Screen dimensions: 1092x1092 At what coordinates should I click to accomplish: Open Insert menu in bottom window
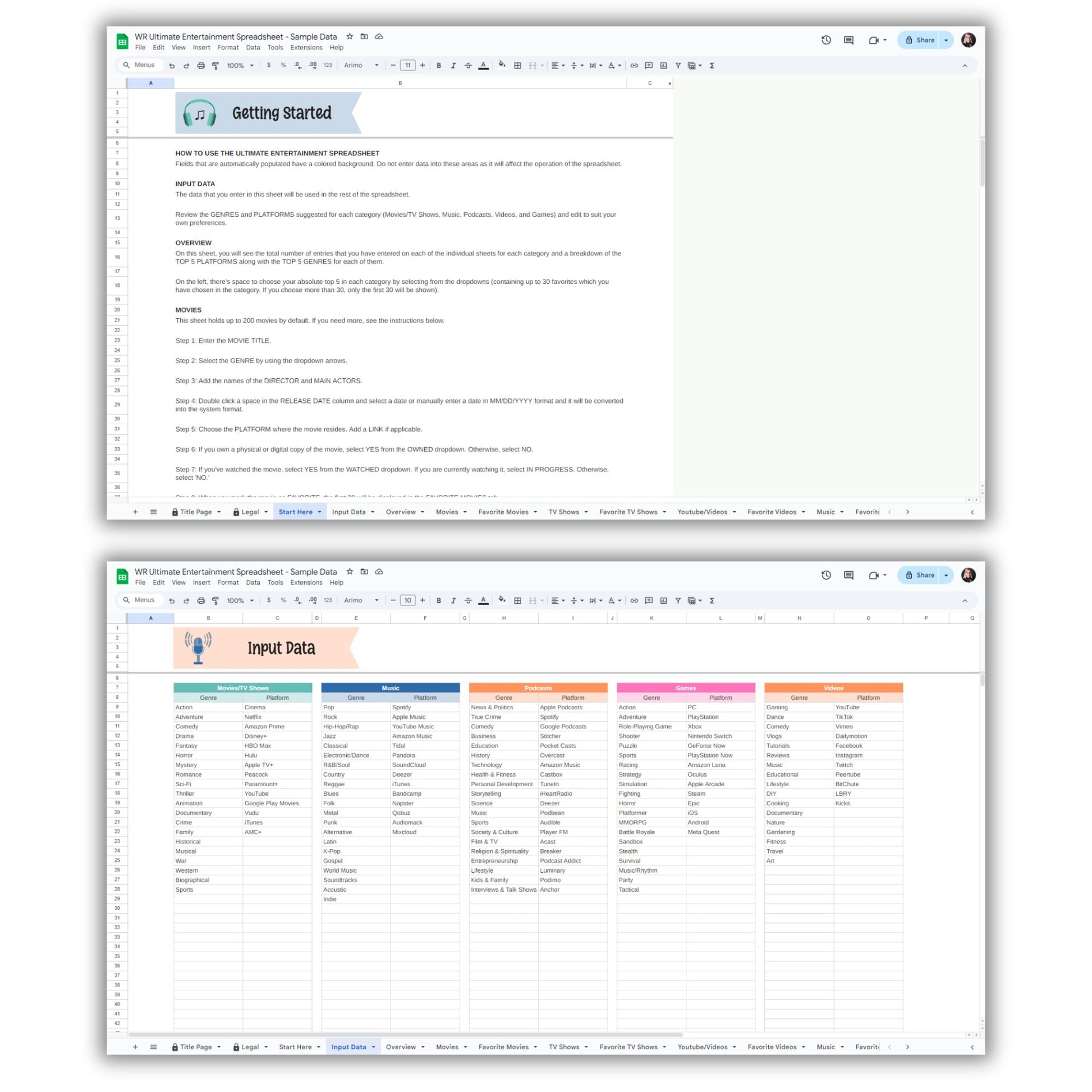(x=201, y=582)
